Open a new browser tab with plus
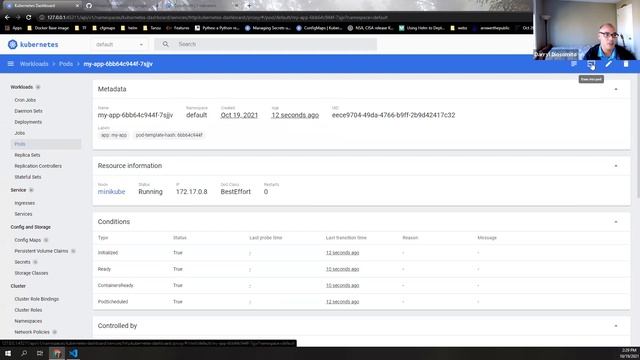The height and width of the screenshot is (360, 640). 249,6
